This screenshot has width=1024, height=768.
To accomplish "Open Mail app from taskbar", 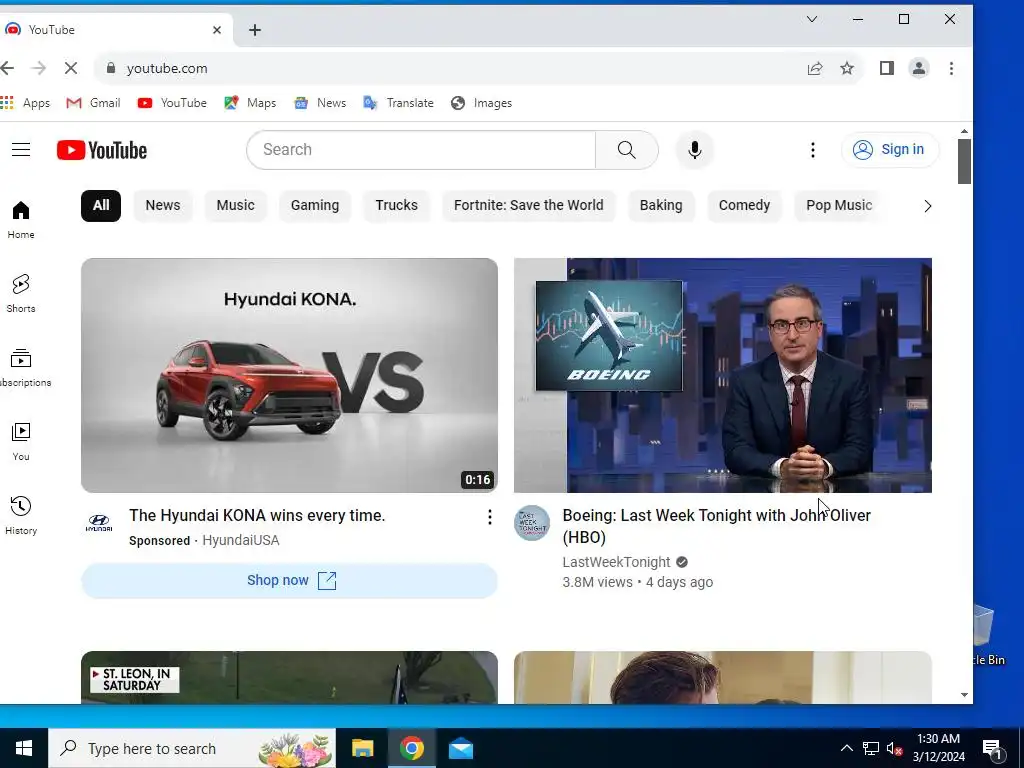I will pos(461,748).
